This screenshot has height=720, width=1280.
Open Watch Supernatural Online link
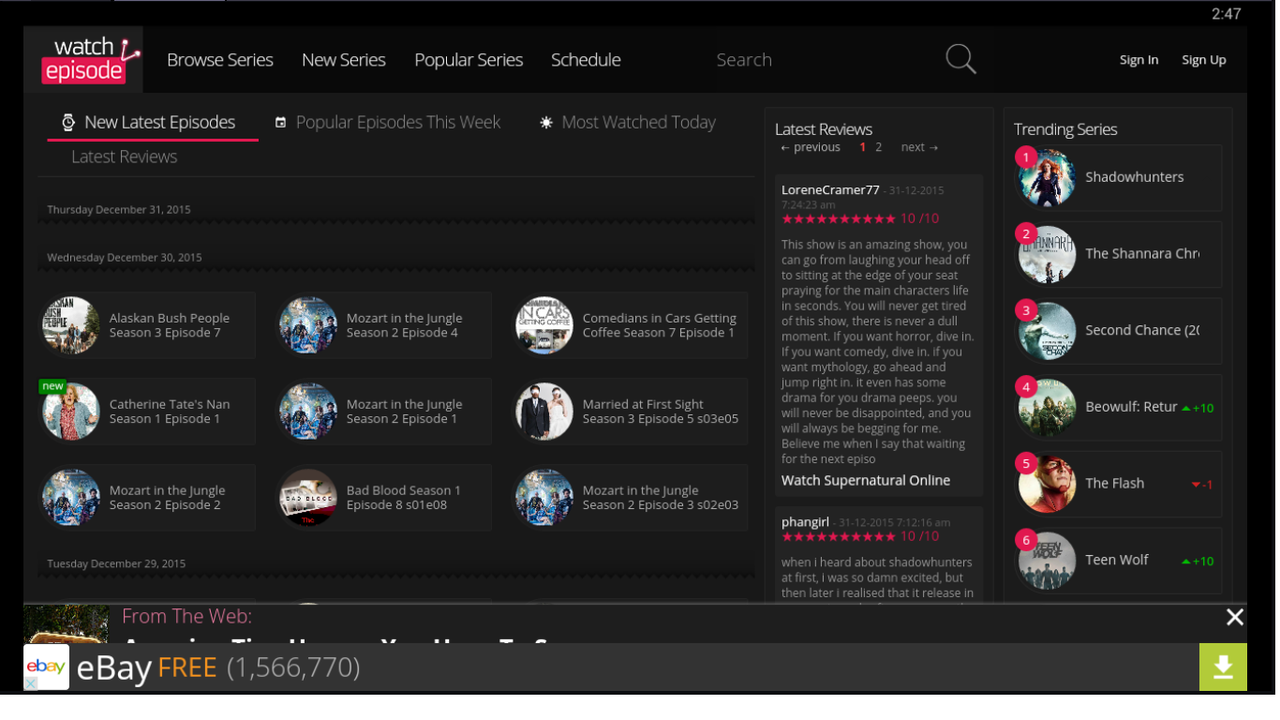click(x=865, y=481)
